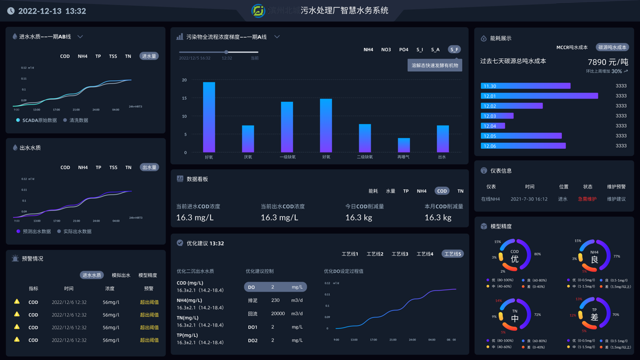640x360 pixels.
Task: Click the red 急需维护 status
Action: point(587,199)
